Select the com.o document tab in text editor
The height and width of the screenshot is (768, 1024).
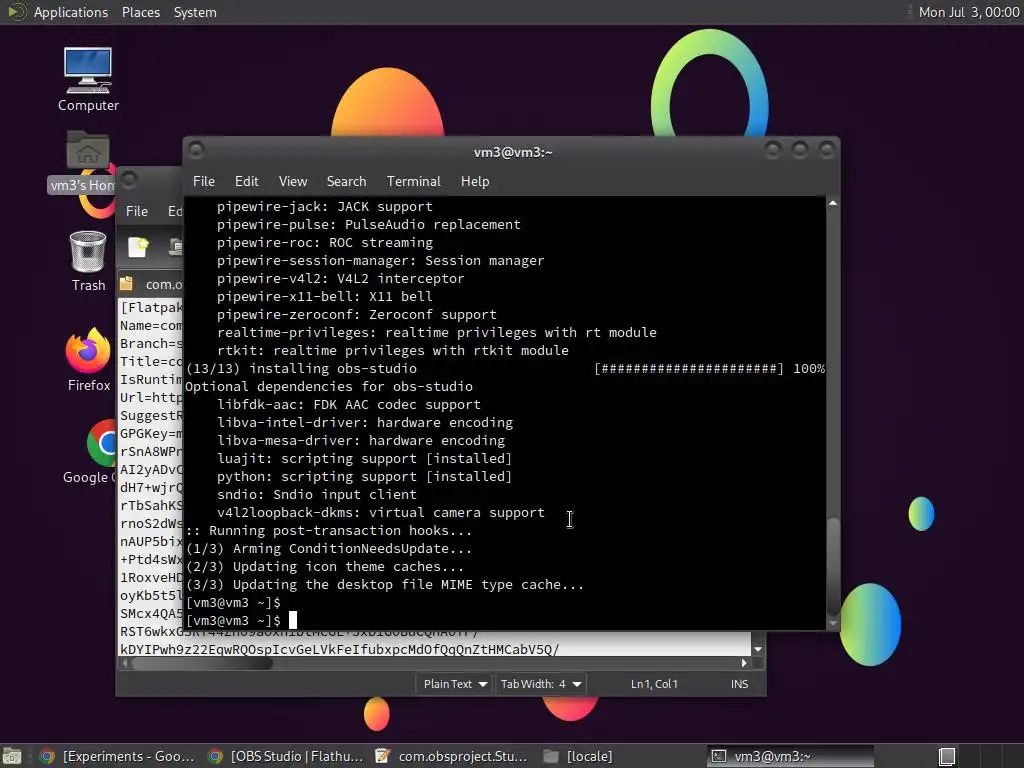click(152, 284)
